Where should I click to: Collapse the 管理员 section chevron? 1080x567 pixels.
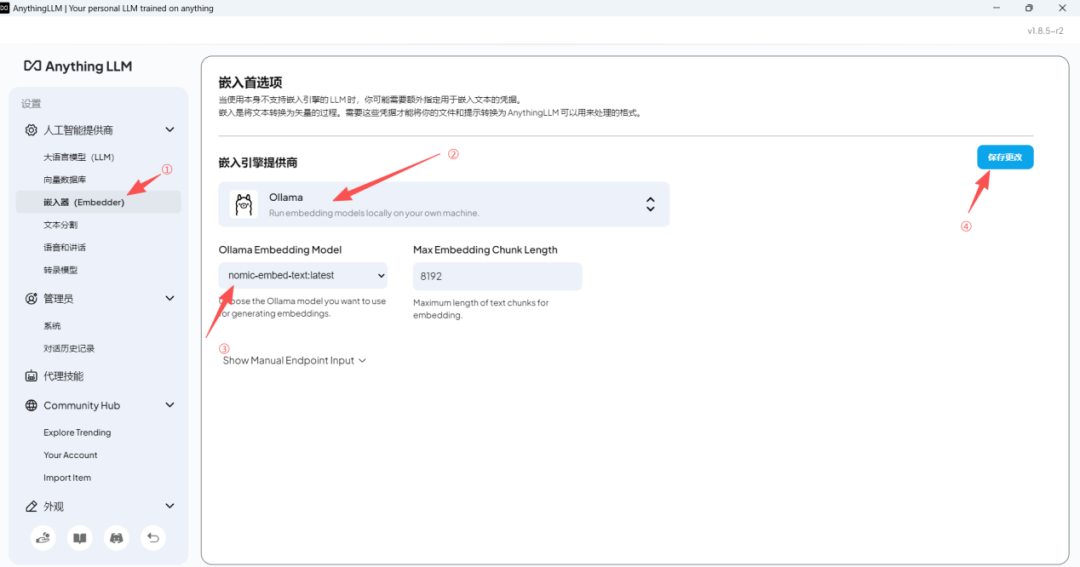pyautogui.click(x=169, y=298)
